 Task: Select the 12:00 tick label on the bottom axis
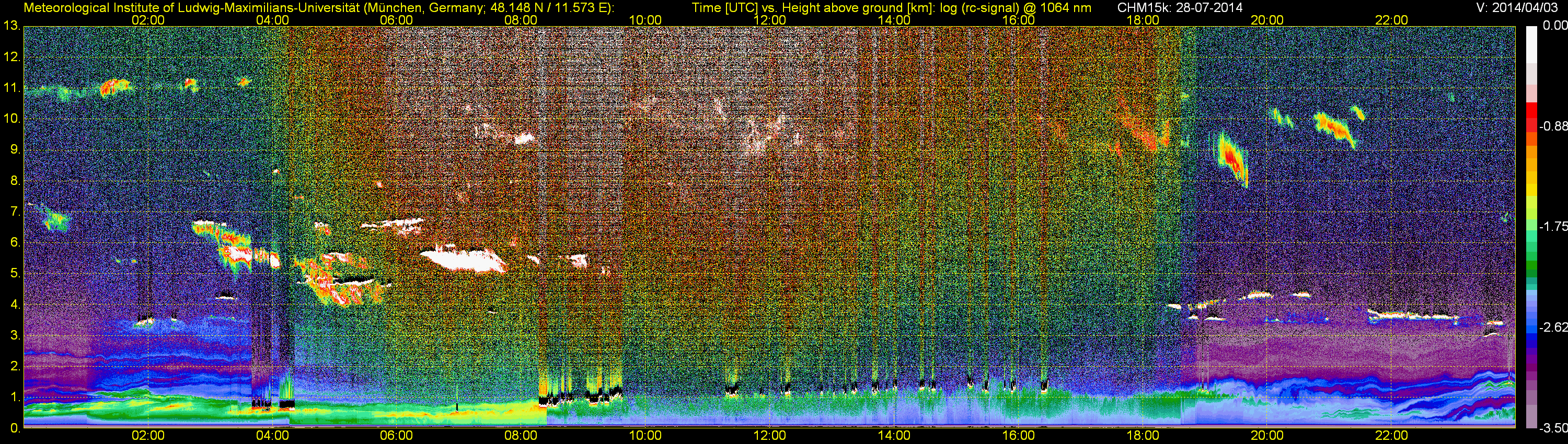click(769, 436)
